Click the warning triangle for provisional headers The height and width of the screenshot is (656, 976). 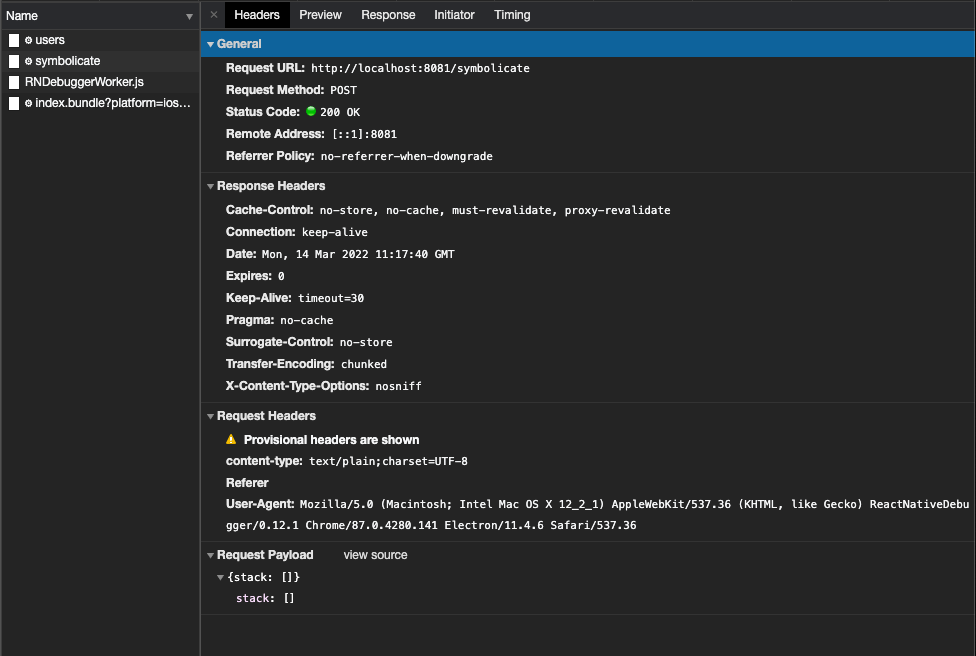point(233,439)
